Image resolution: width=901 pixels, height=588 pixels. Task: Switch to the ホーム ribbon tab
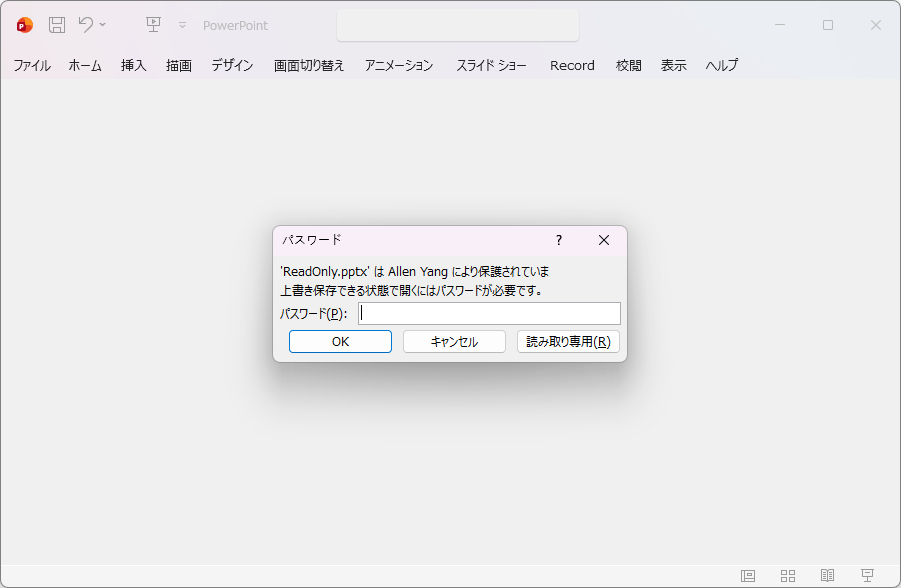pos(85,66)
